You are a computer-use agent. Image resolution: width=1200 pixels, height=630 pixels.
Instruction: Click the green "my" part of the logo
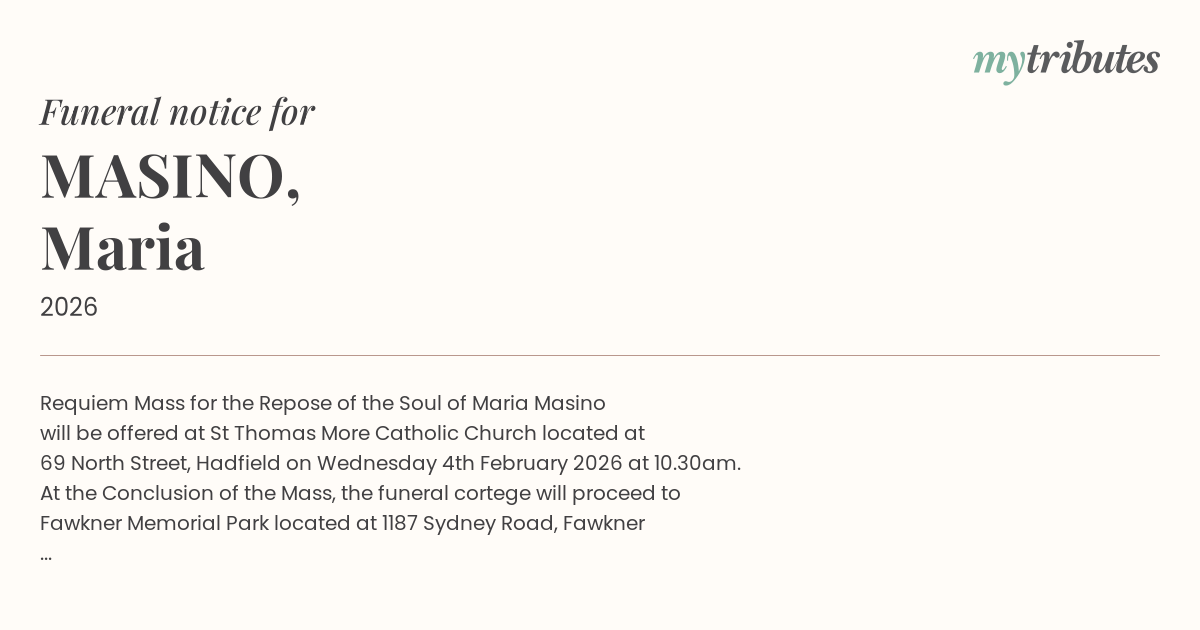tap(998, 62)
